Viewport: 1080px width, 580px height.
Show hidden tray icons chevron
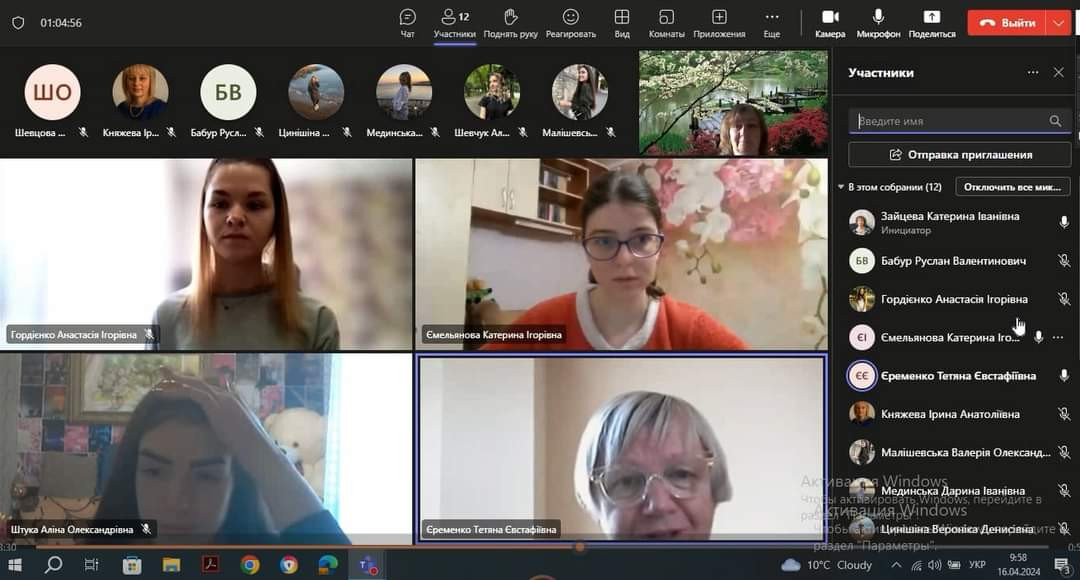coord(895,565)
